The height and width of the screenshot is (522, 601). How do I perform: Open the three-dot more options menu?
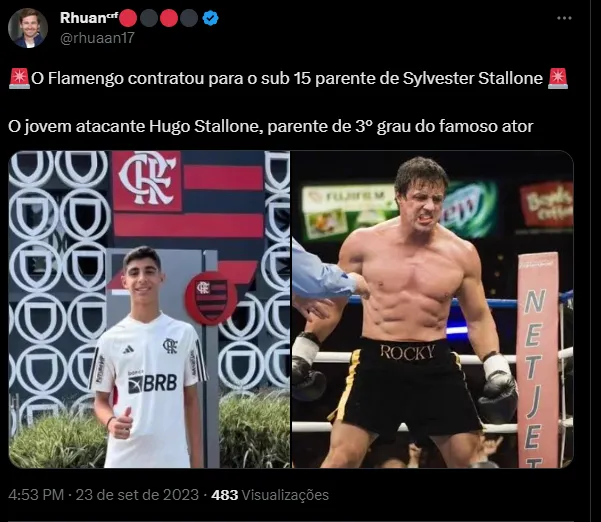point(564,18)
